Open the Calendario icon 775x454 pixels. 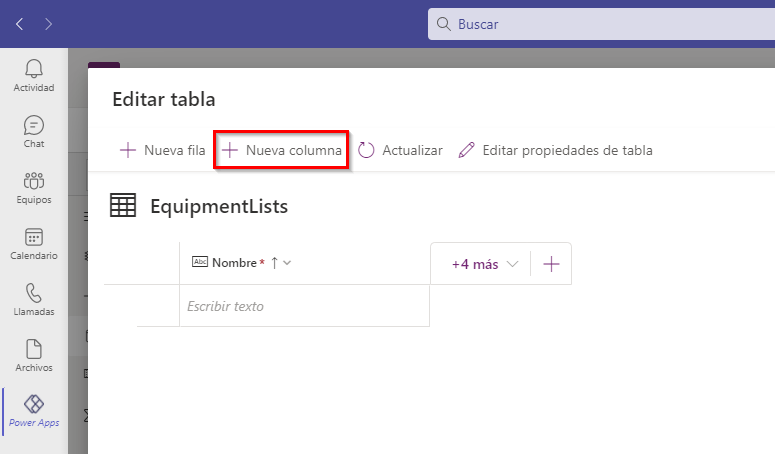(x=34, y=238)
